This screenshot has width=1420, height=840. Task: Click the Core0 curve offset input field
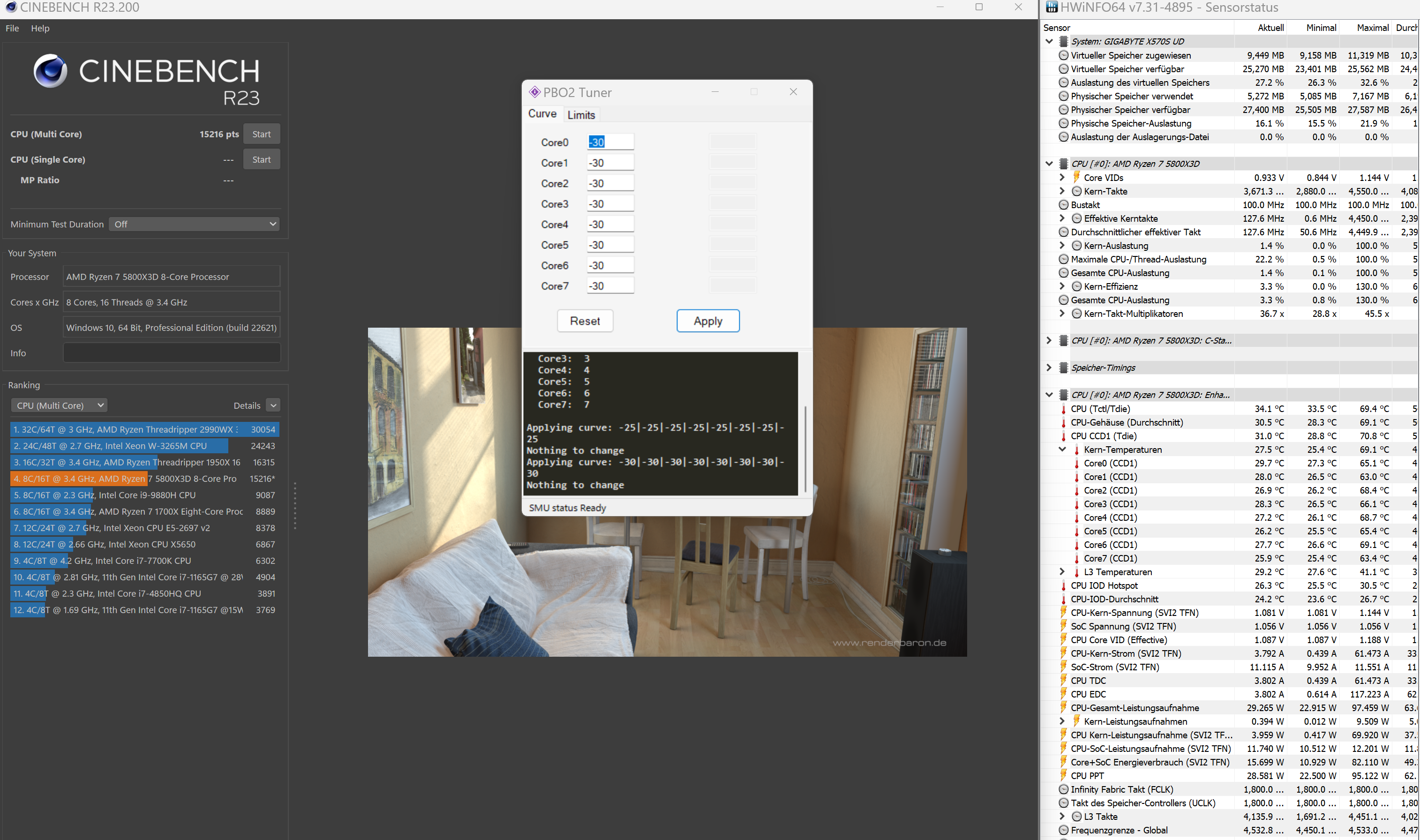coord(610,142)
